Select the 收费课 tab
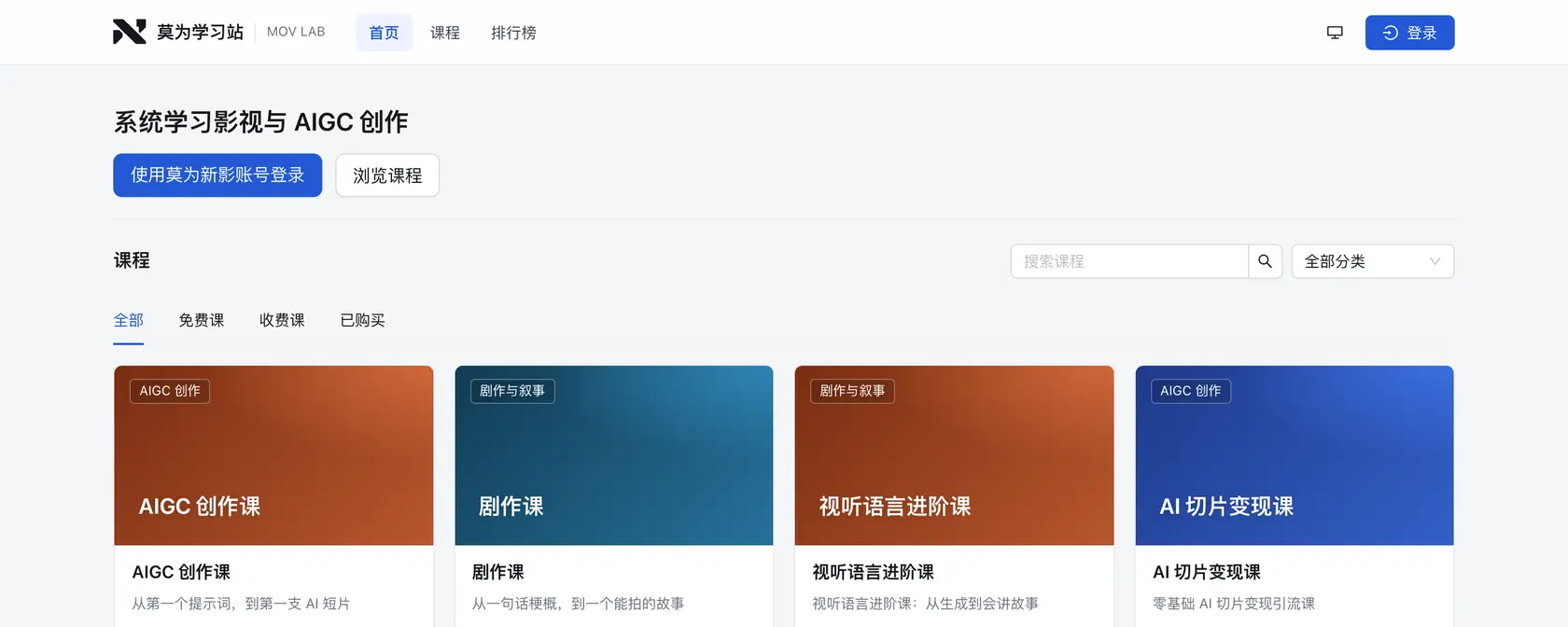The height and width of the screenshot is (627, 1568). tap(282, 320)
